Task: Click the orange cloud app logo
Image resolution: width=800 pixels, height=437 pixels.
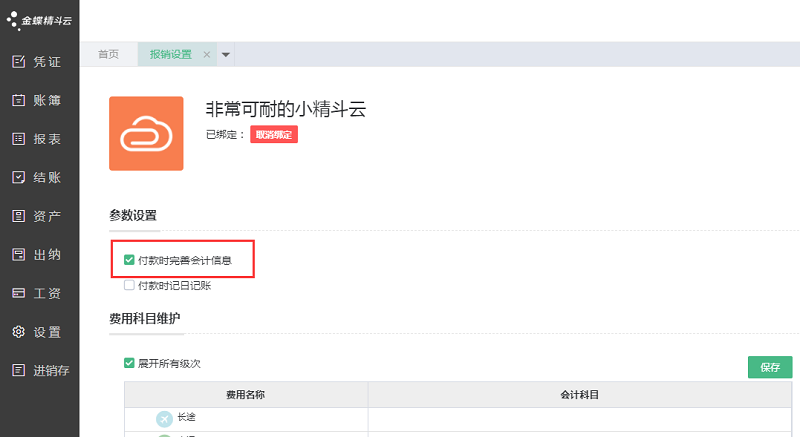Action: point(146,134)
